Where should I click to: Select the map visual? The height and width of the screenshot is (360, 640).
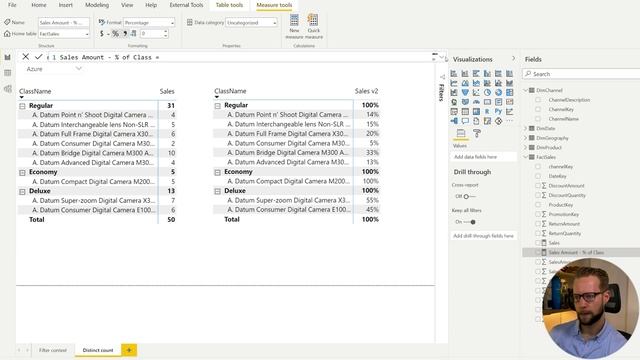point(454,102)
